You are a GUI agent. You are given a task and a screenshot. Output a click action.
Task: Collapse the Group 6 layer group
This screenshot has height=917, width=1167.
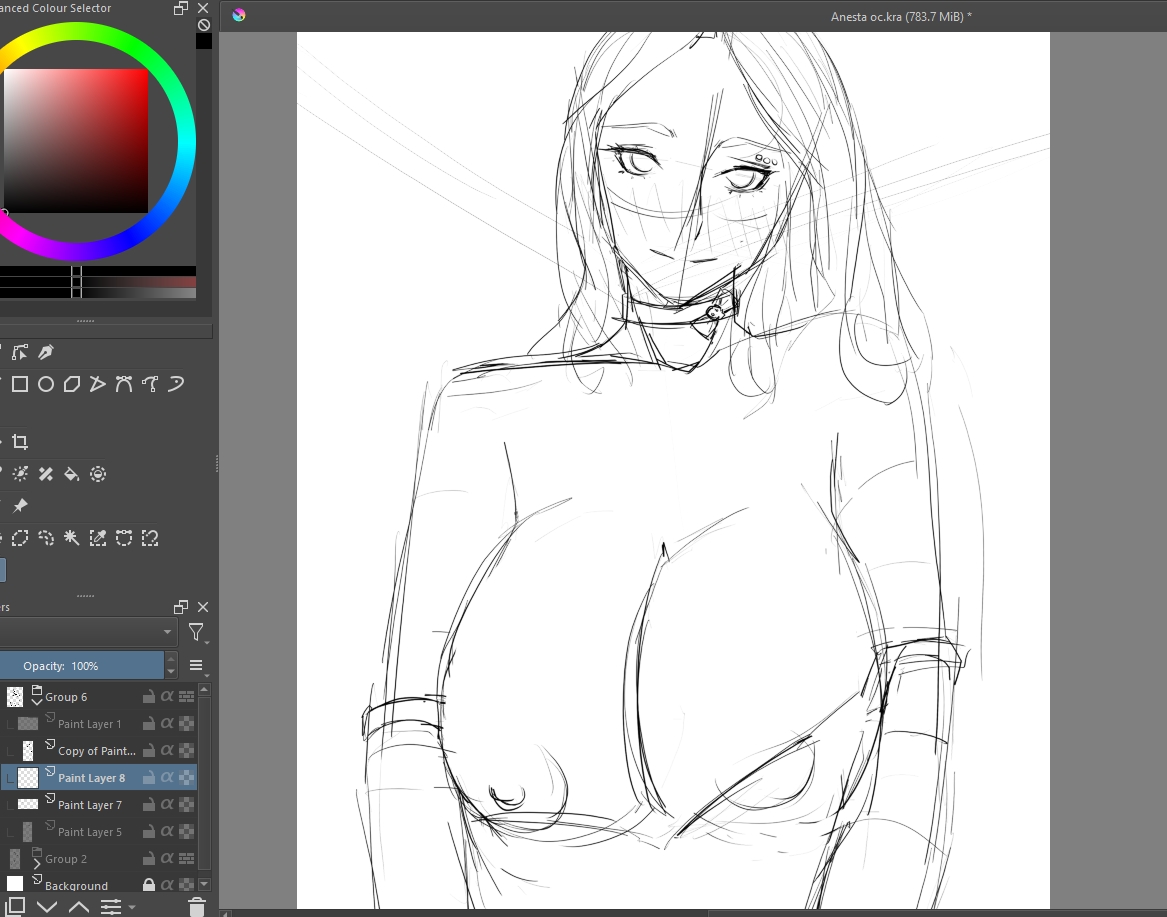(x=37, y=702)
